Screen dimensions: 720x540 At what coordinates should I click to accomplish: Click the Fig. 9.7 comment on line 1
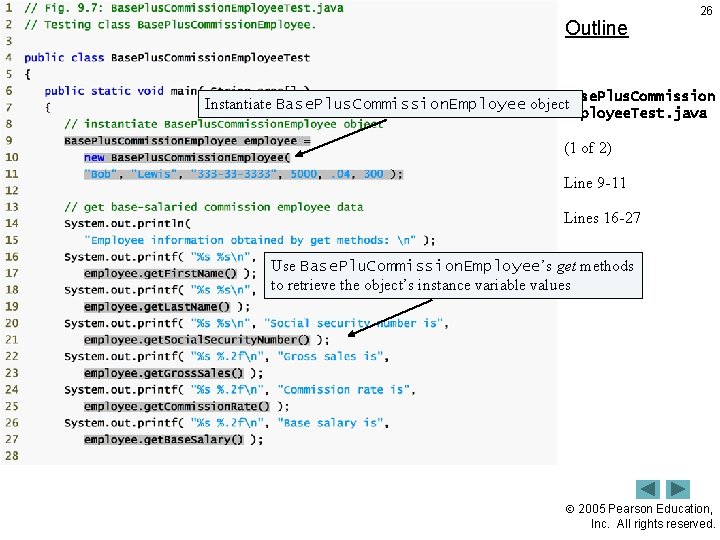[184, 8]
